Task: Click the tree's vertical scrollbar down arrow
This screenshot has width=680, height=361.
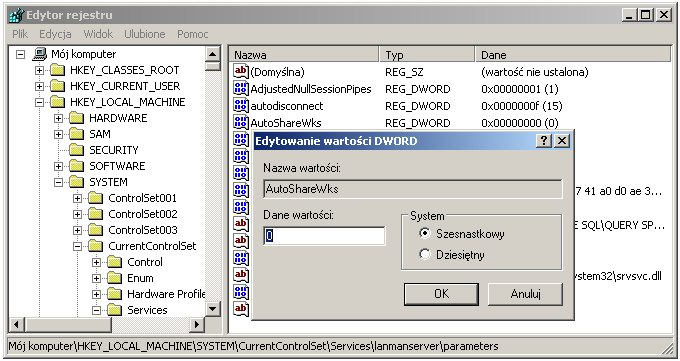Action: (x=212, y=309)
